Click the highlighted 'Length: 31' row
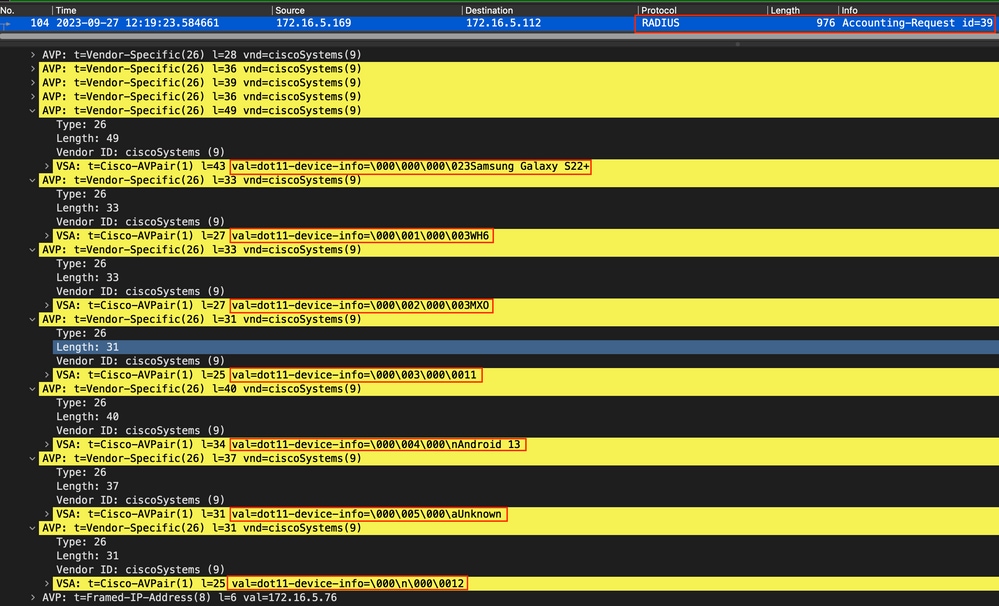 tap(526, 347)
